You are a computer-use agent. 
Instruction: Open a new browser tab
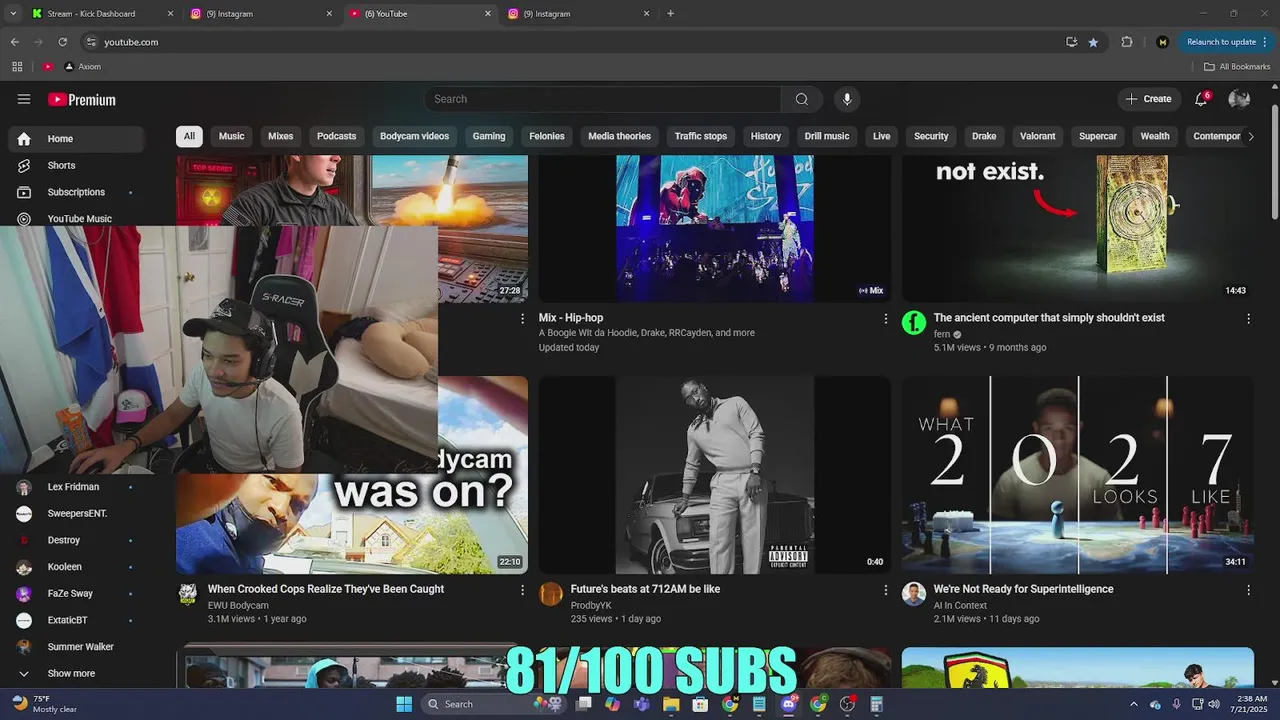[670, 14]
